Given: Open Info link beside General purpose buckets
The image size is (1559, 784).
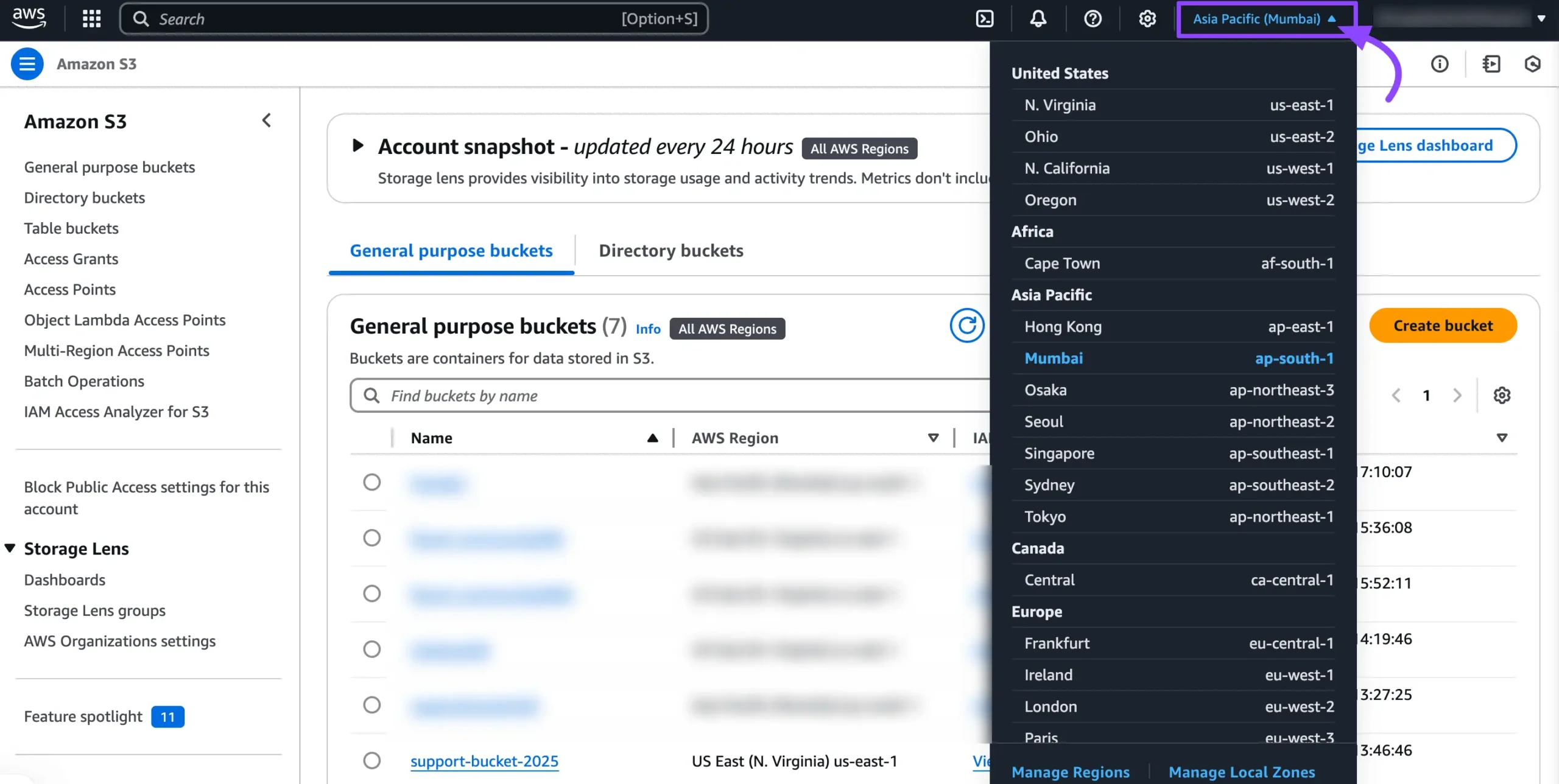Looking at the screenshot, I should [648, 329].
